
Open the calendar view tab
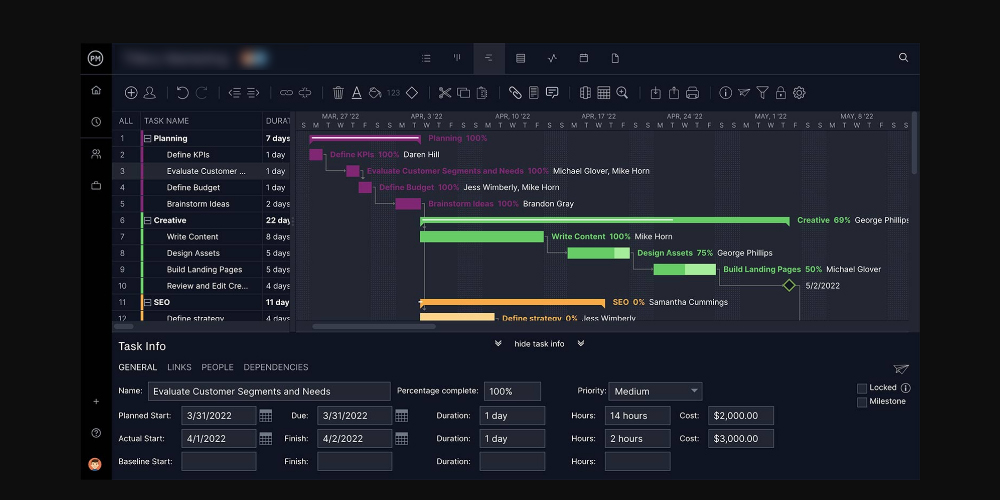[x=584, y=58]
